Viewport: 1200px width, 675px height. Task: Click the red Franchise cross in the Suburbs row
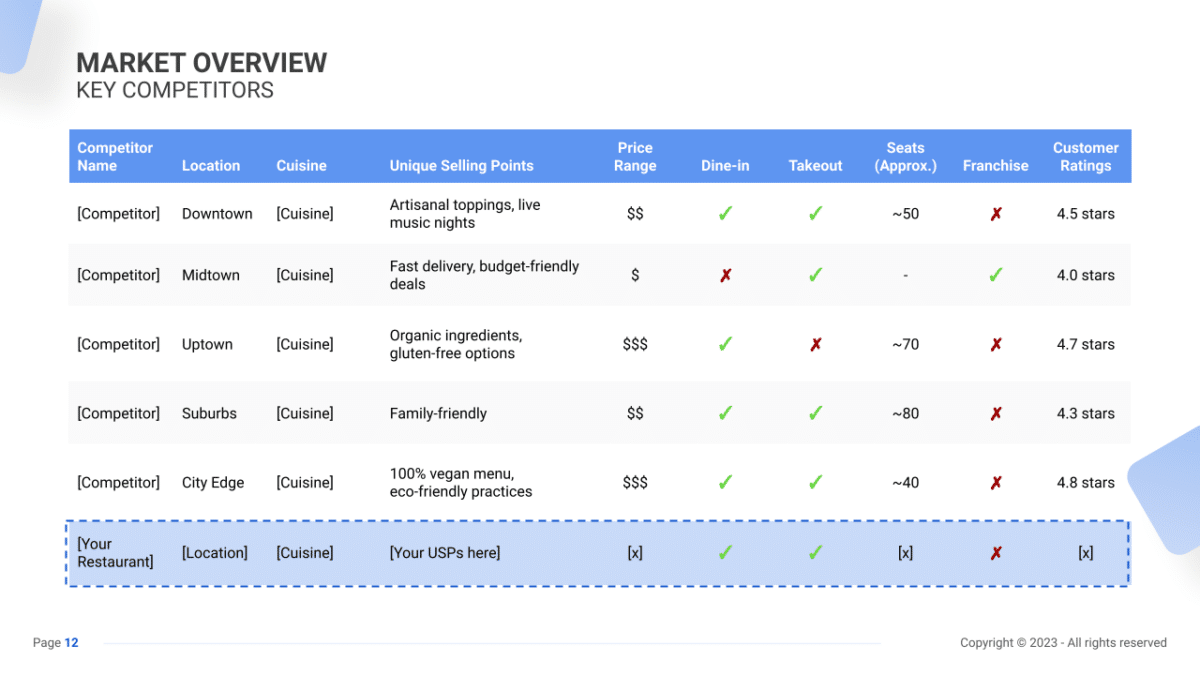pyautogui.click(x=995, y=413)
